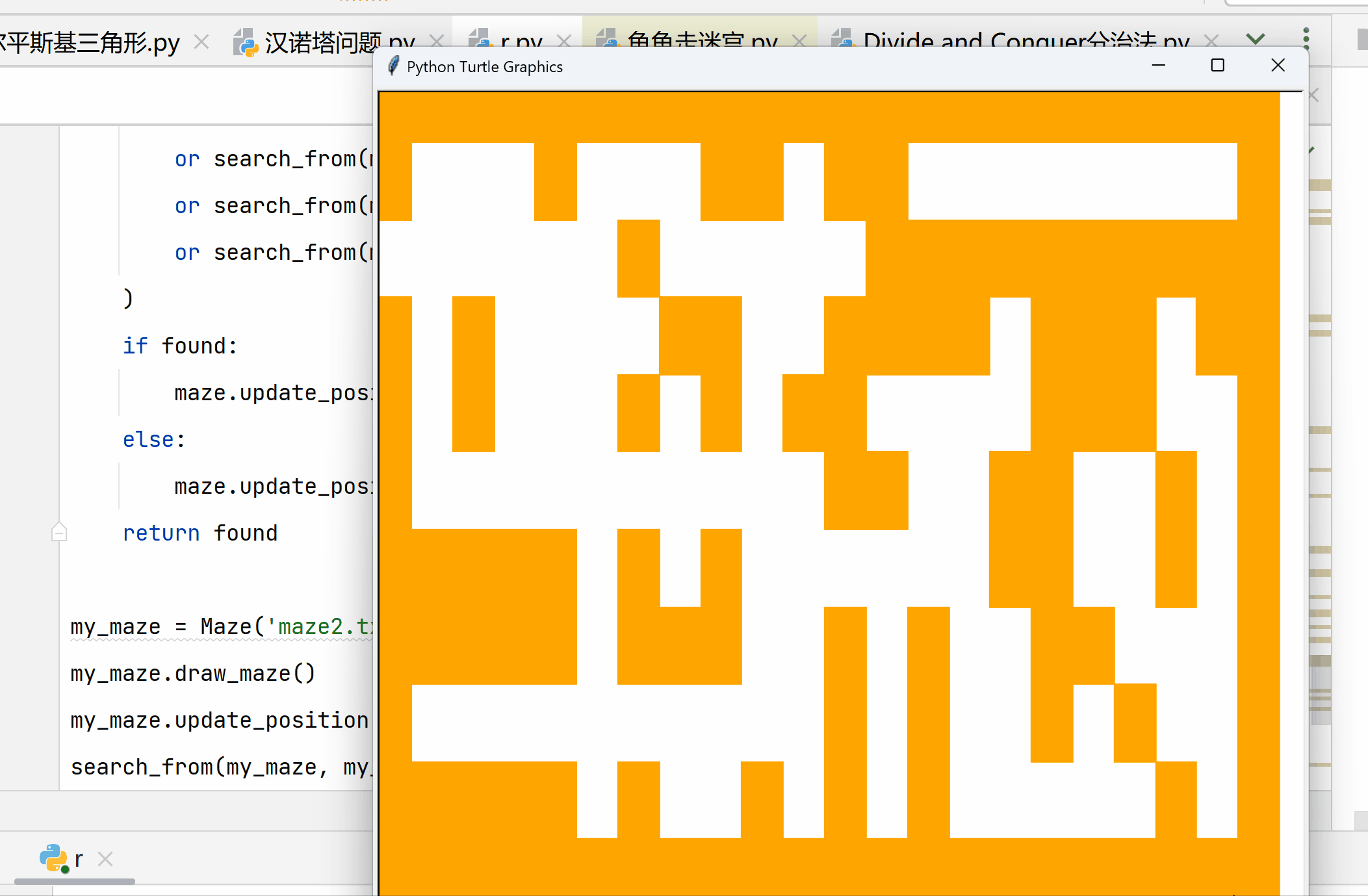Screen dimensions: 1368x896
Task: Click the Python file icon on 汉诺塔问题 tab
Action: (246, 42)
